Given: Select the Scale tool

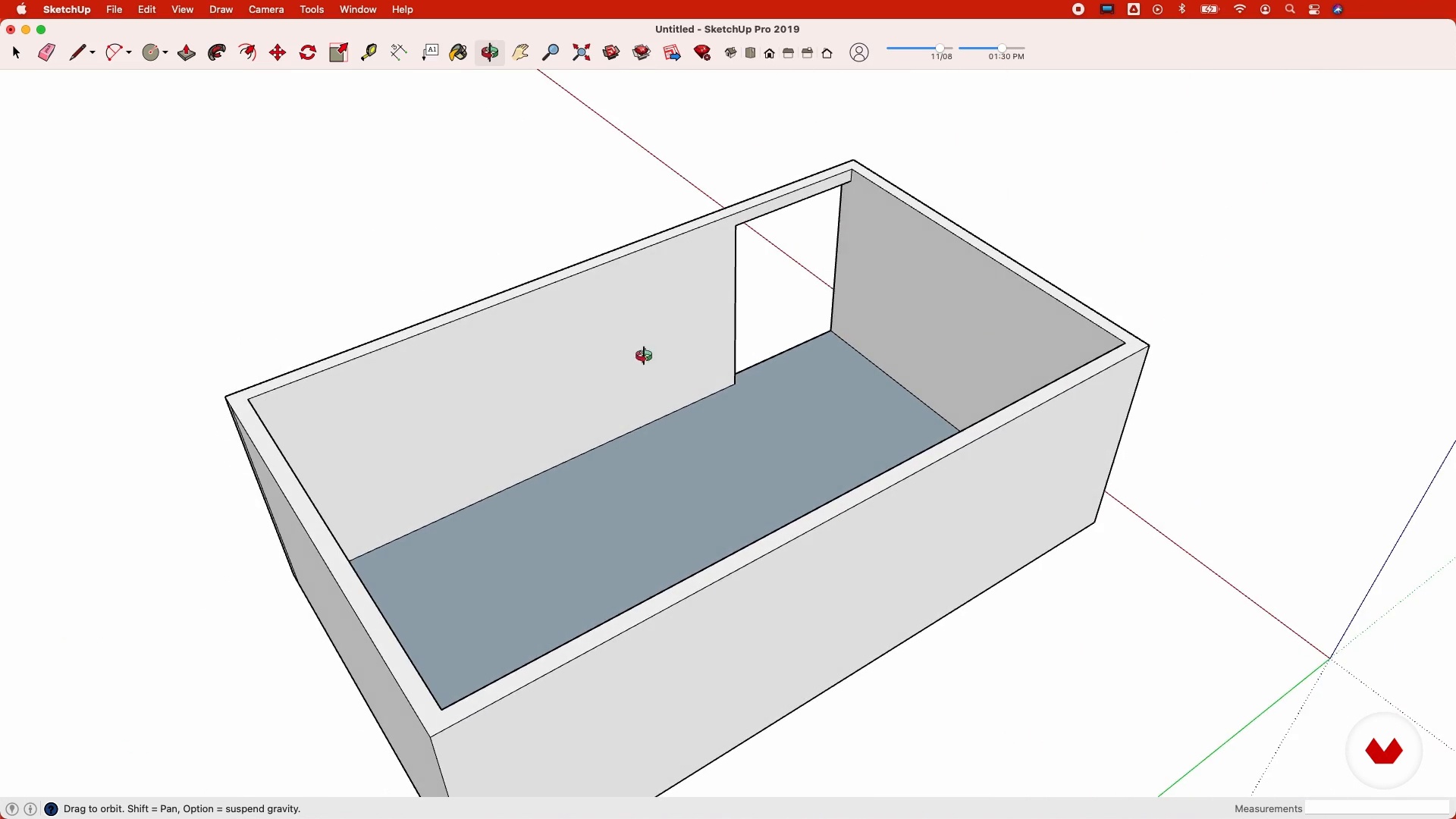Looking at the screenshot, I should pyautogui.click(x=339, y=52).
